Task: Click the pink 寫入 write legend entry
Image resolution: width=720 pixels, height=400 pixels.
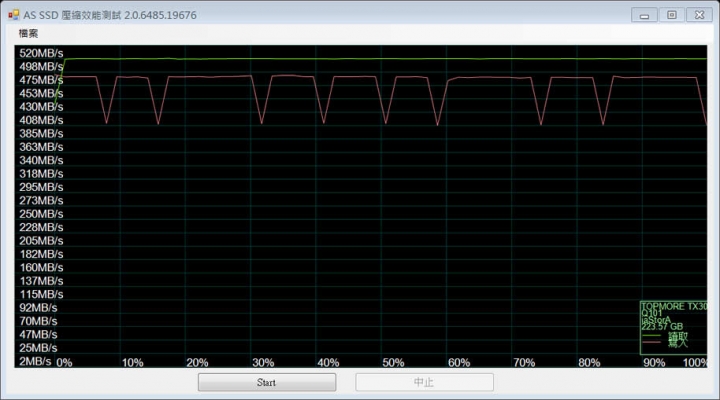Action: pyautogui.click(x=665, y=343)
